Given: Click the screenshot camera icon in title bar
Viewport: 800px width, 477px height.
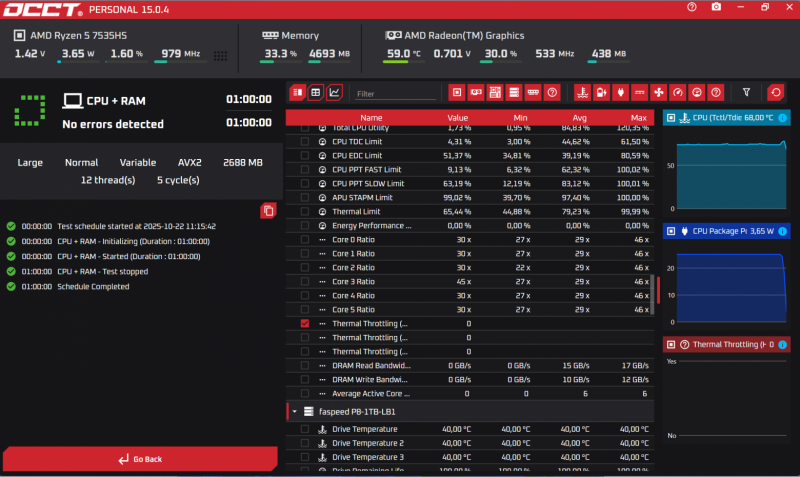Looking at the screenshot, I should pos(715,8).
